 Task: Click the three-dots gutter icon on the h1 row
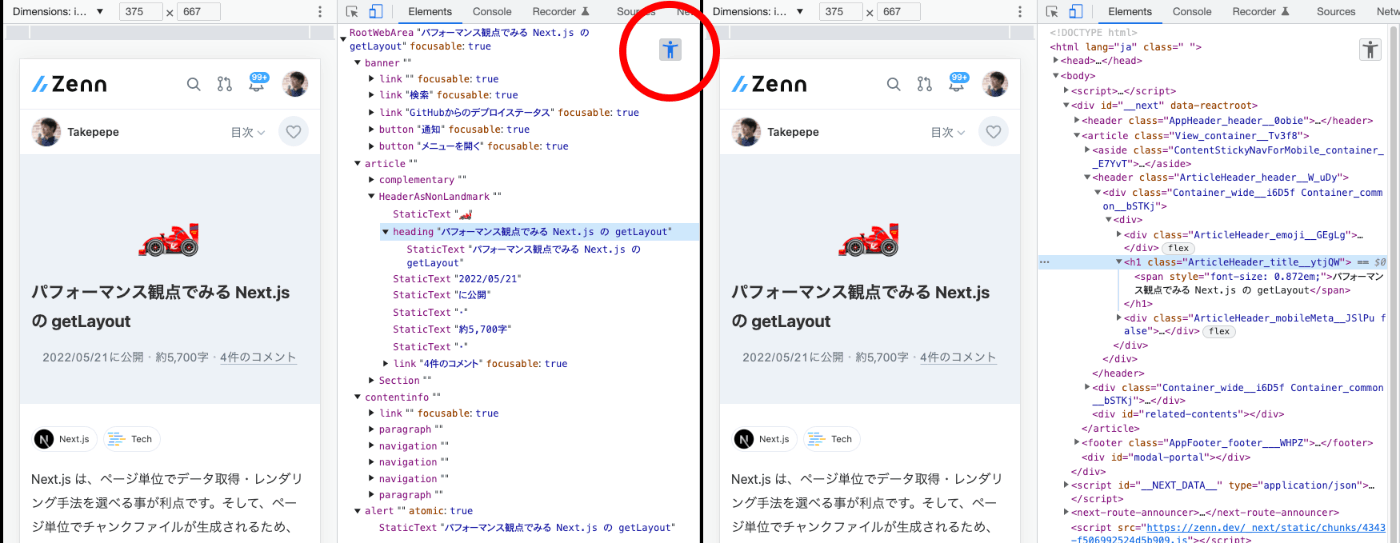pos(1045,262)
